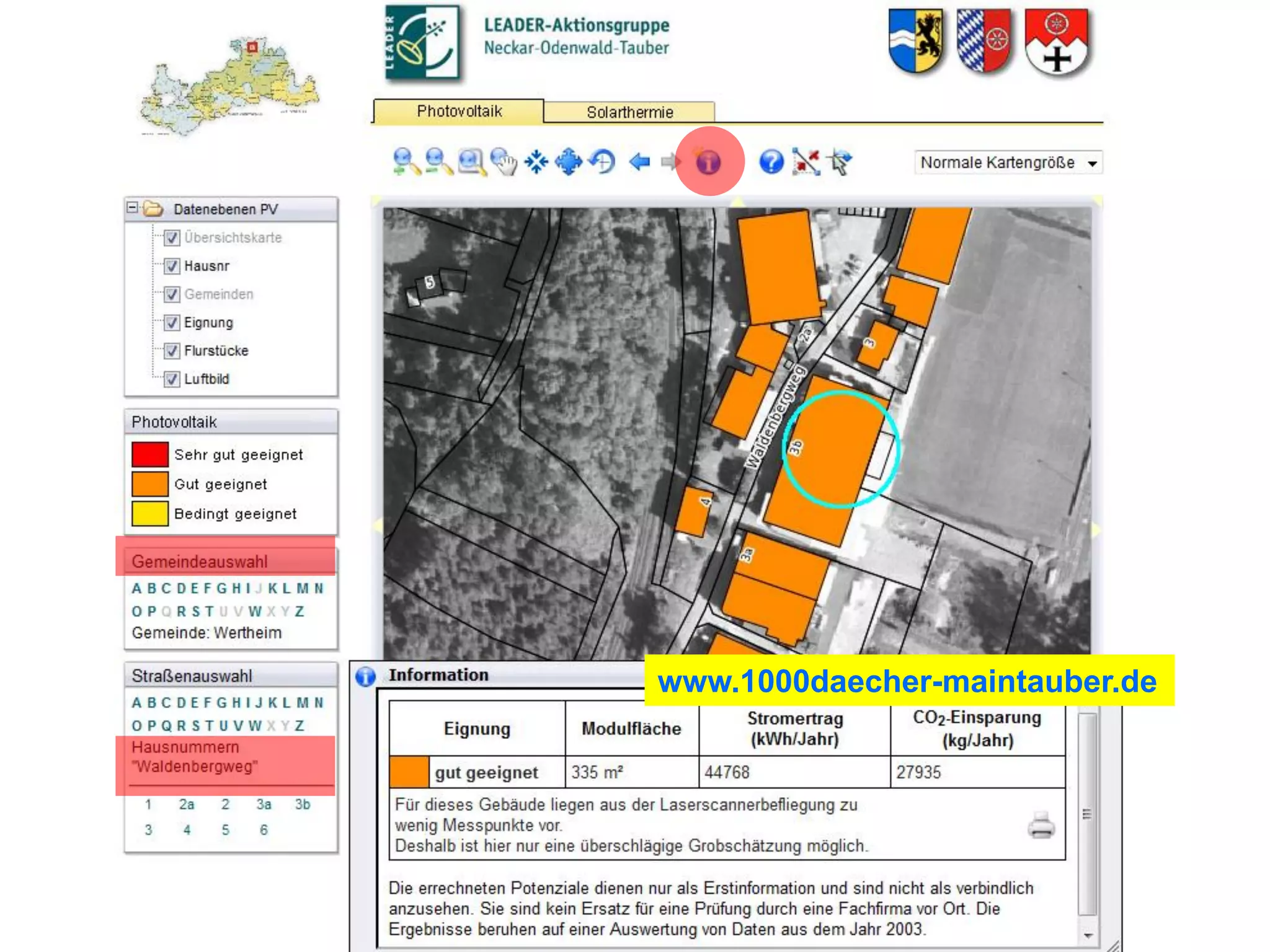Select the pan hand tool
1270x952 pixels.
coord(504,162)
